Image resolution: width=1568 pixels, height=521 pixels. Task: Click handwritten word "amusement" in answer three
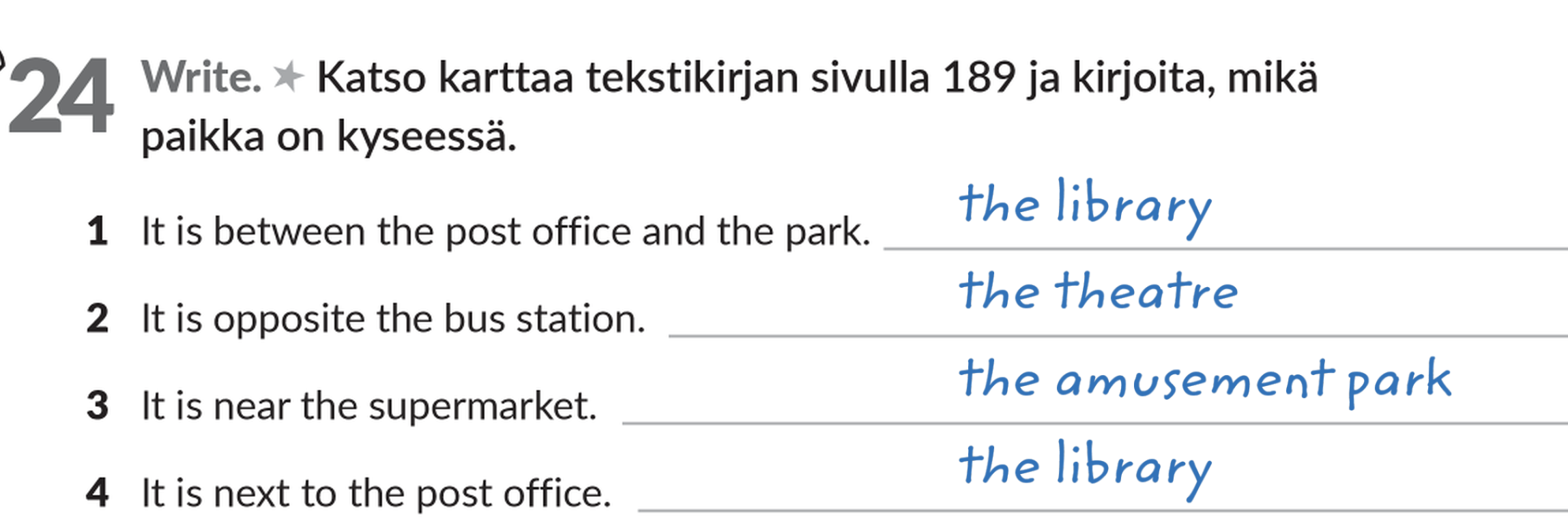coord(1194,382)
